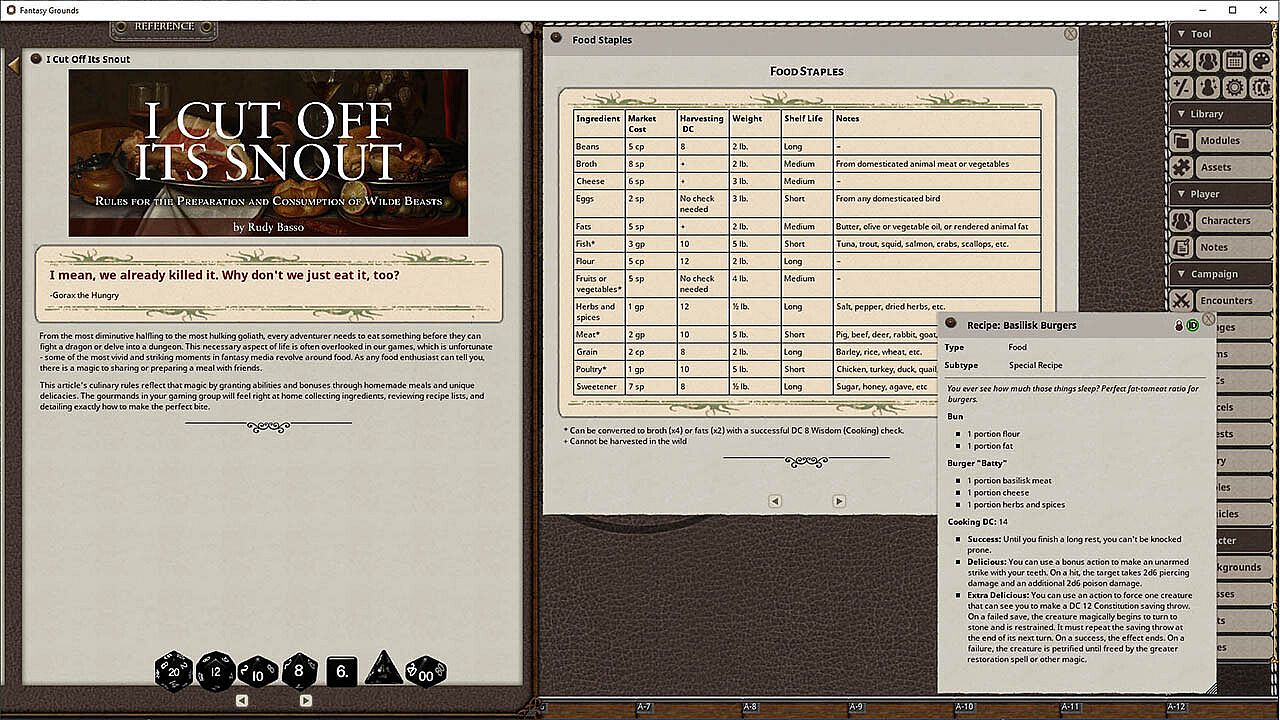Image resolution: width=1280 pixels, height=720 pixels.
Task: Click the Gorax the Hungry attribution
Action: [84, 295]
